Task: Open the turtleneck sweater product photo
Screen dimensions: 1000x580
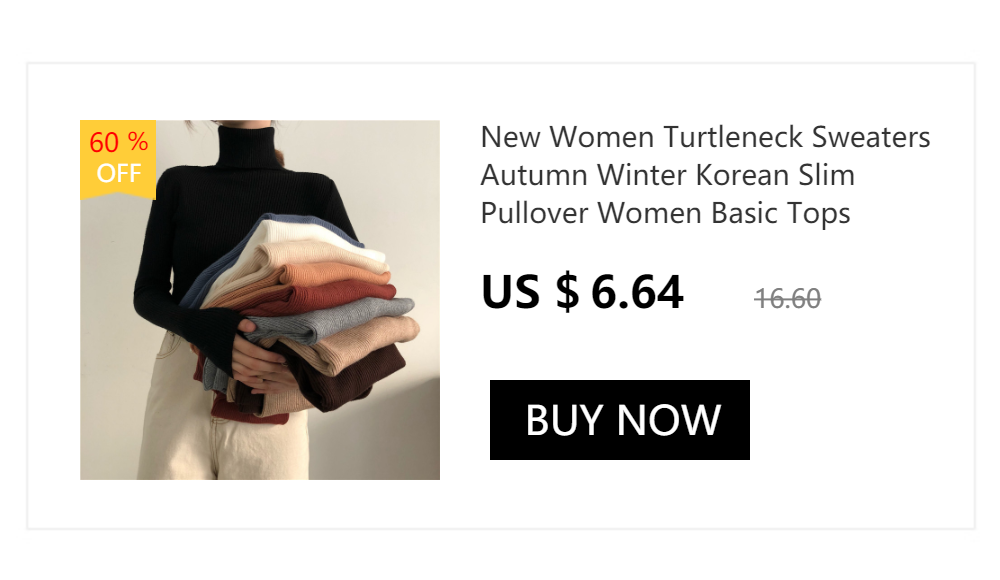Action: 260,300
